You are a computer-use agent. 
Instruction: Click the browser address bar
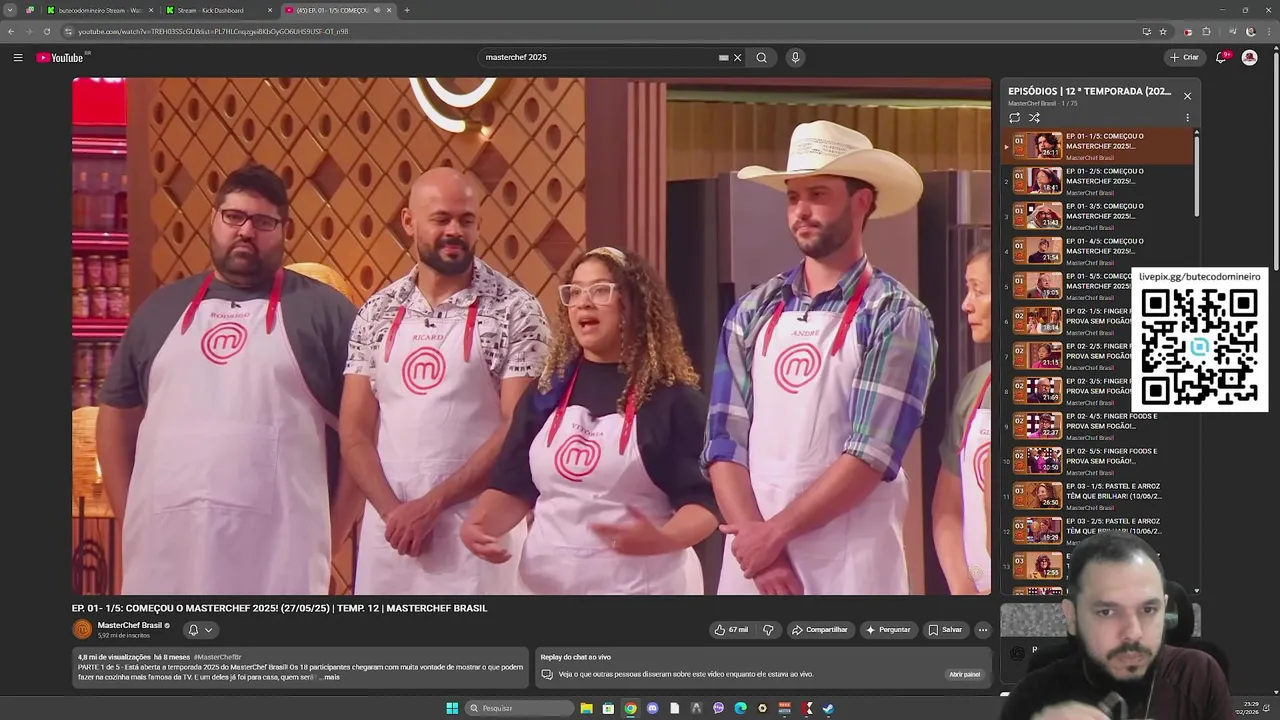coord(600,31)
